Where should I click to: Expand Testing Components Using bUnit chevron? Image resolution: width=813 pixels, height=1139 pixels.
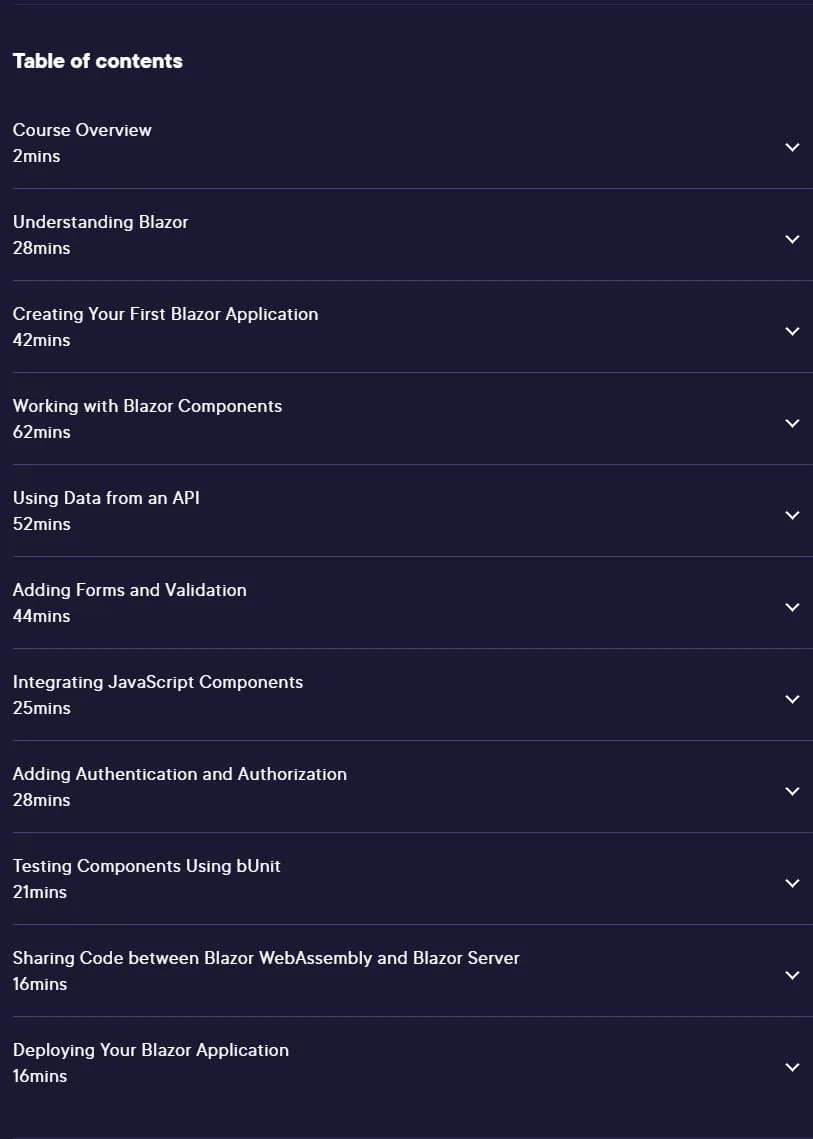tap(792, 883)
